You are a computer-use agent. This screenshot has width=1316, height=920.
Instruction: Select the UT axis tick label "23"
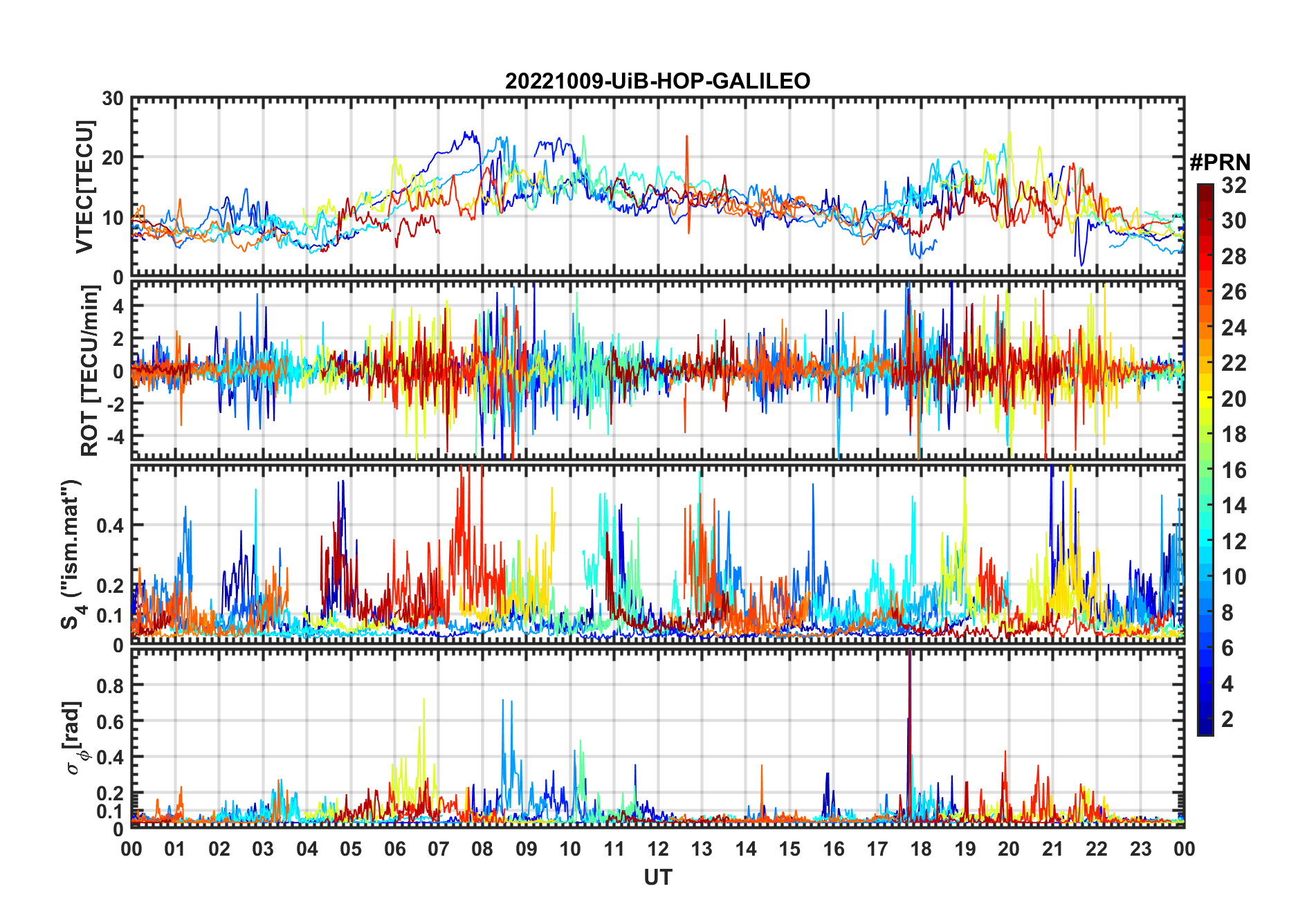[x=1140, y=849]
